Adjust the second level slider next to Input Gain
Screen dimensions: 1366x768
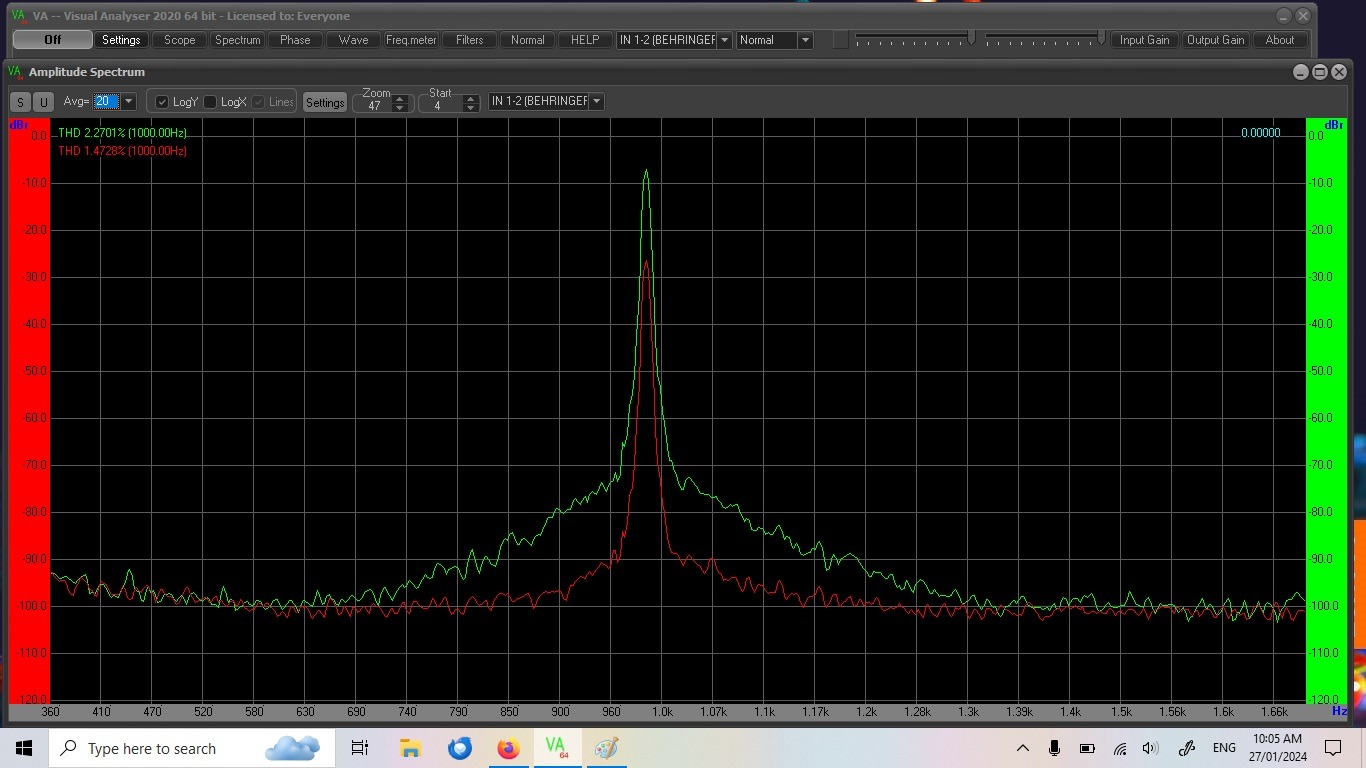[1045, 38]
